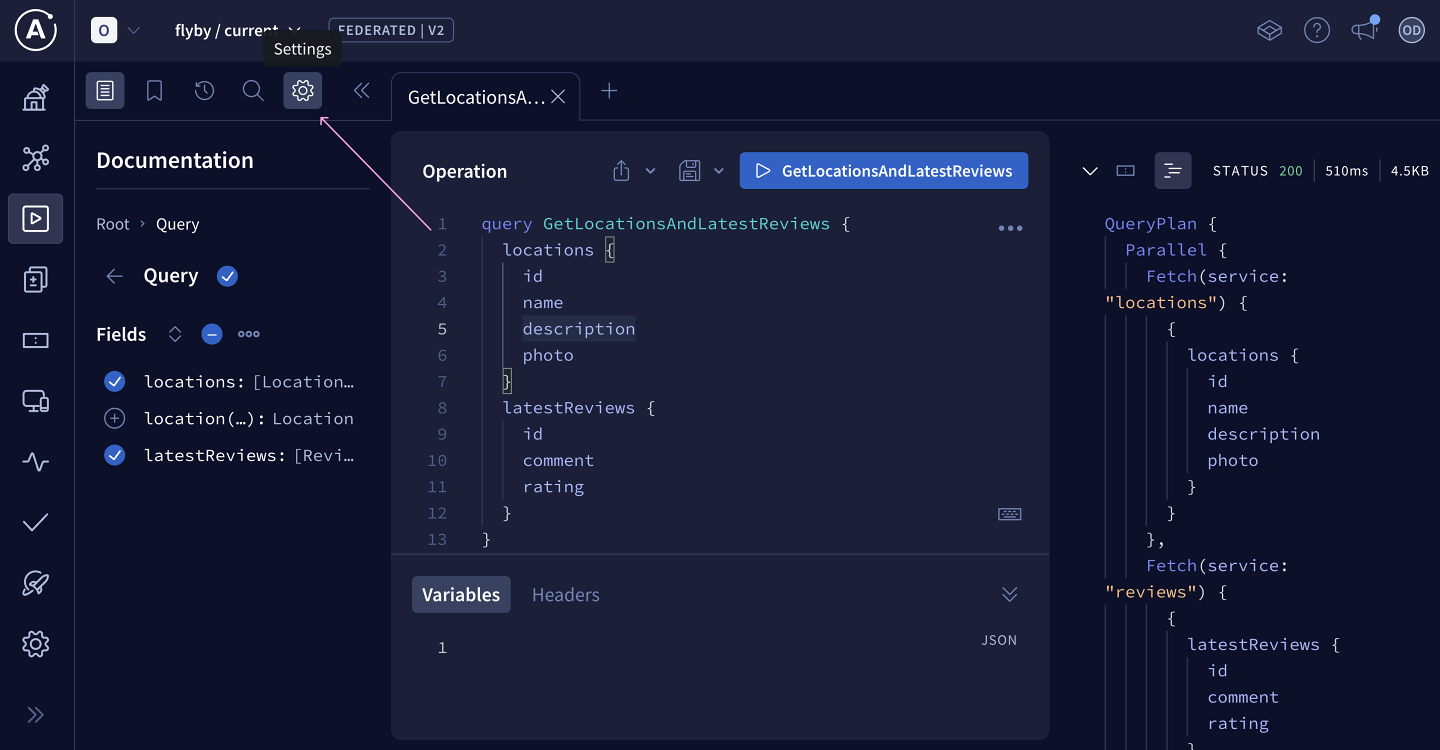
Task: Collapse the Variables panel with double chevron
Action: (x=1010, y=594)
